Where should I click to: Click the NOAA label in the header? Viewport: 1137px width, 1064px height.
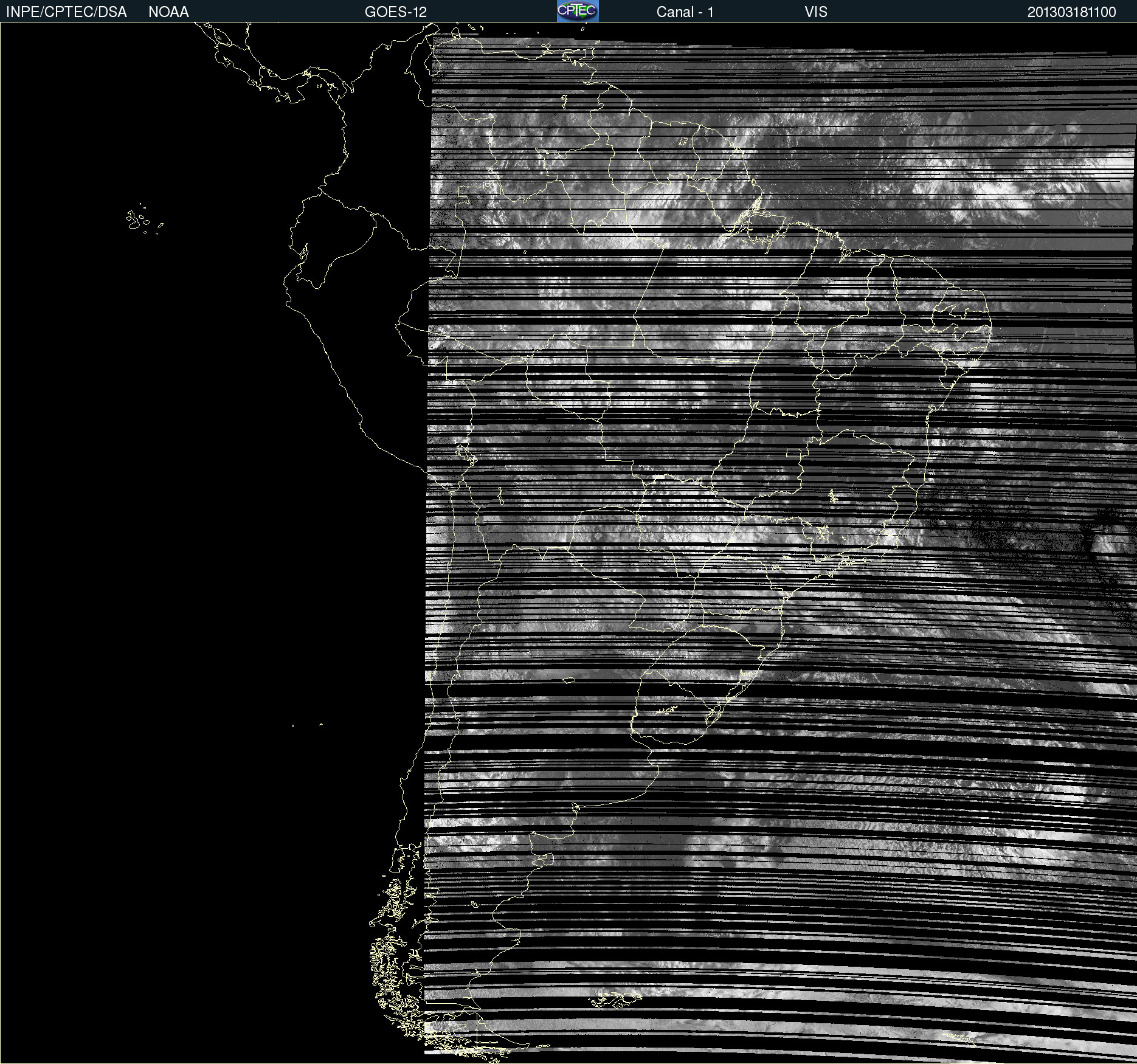click(x=168, y=12)
